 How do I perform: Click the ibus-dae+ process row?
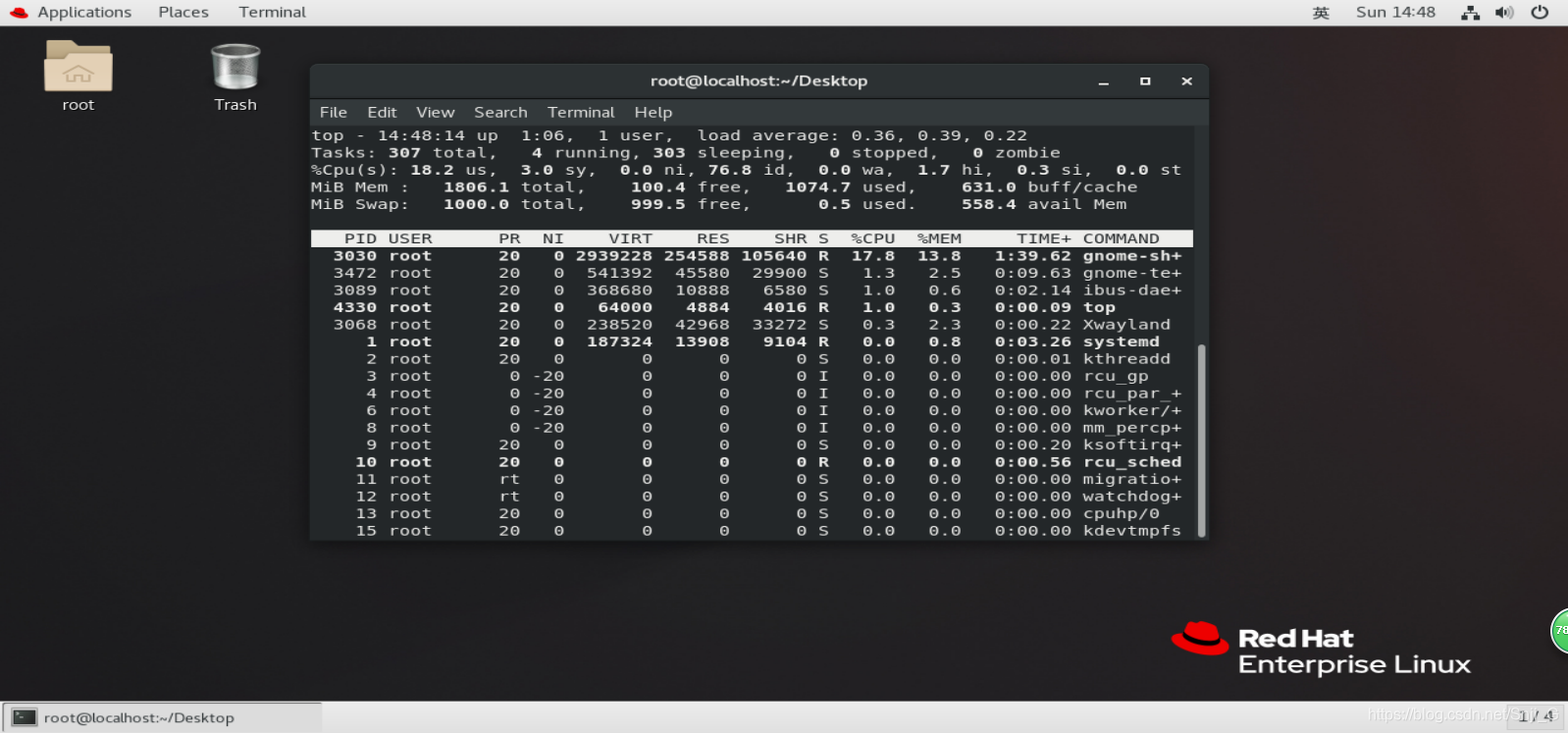pyautogui.click(x=752, y=290)
